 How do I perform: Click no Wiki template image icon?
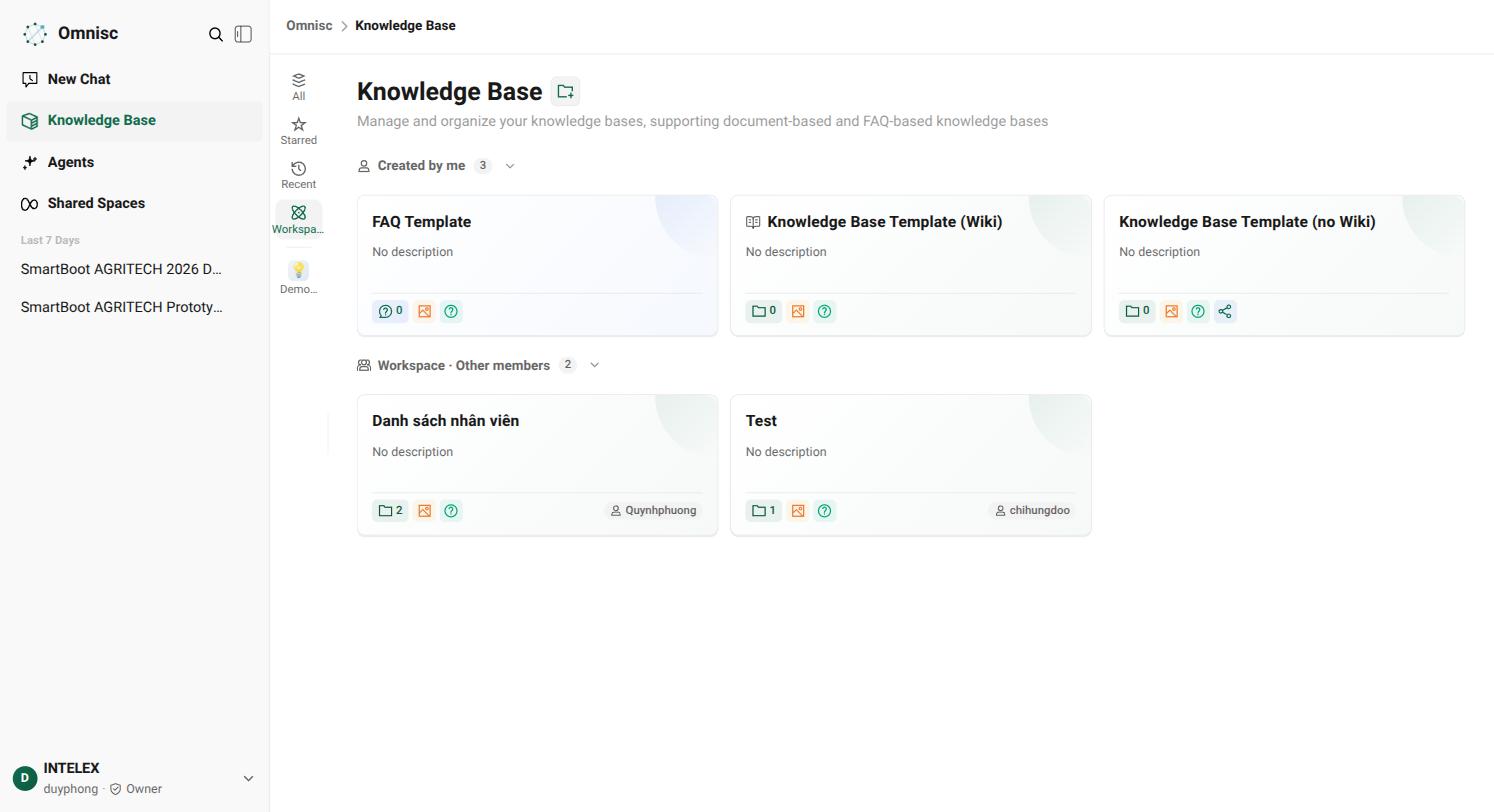click(1171, 311)
